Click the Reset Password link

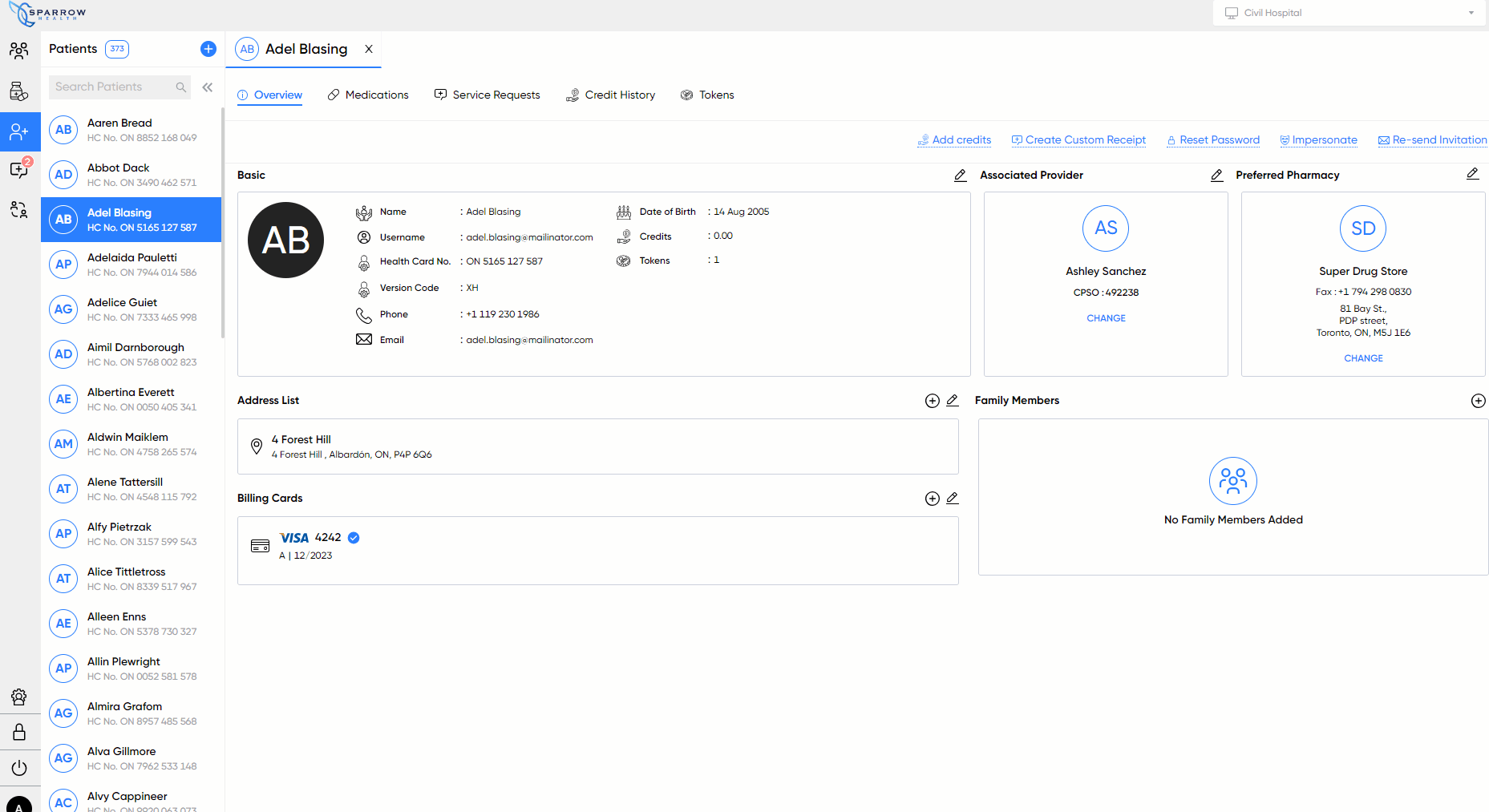pyautogui.click(x=1212, y=139)
